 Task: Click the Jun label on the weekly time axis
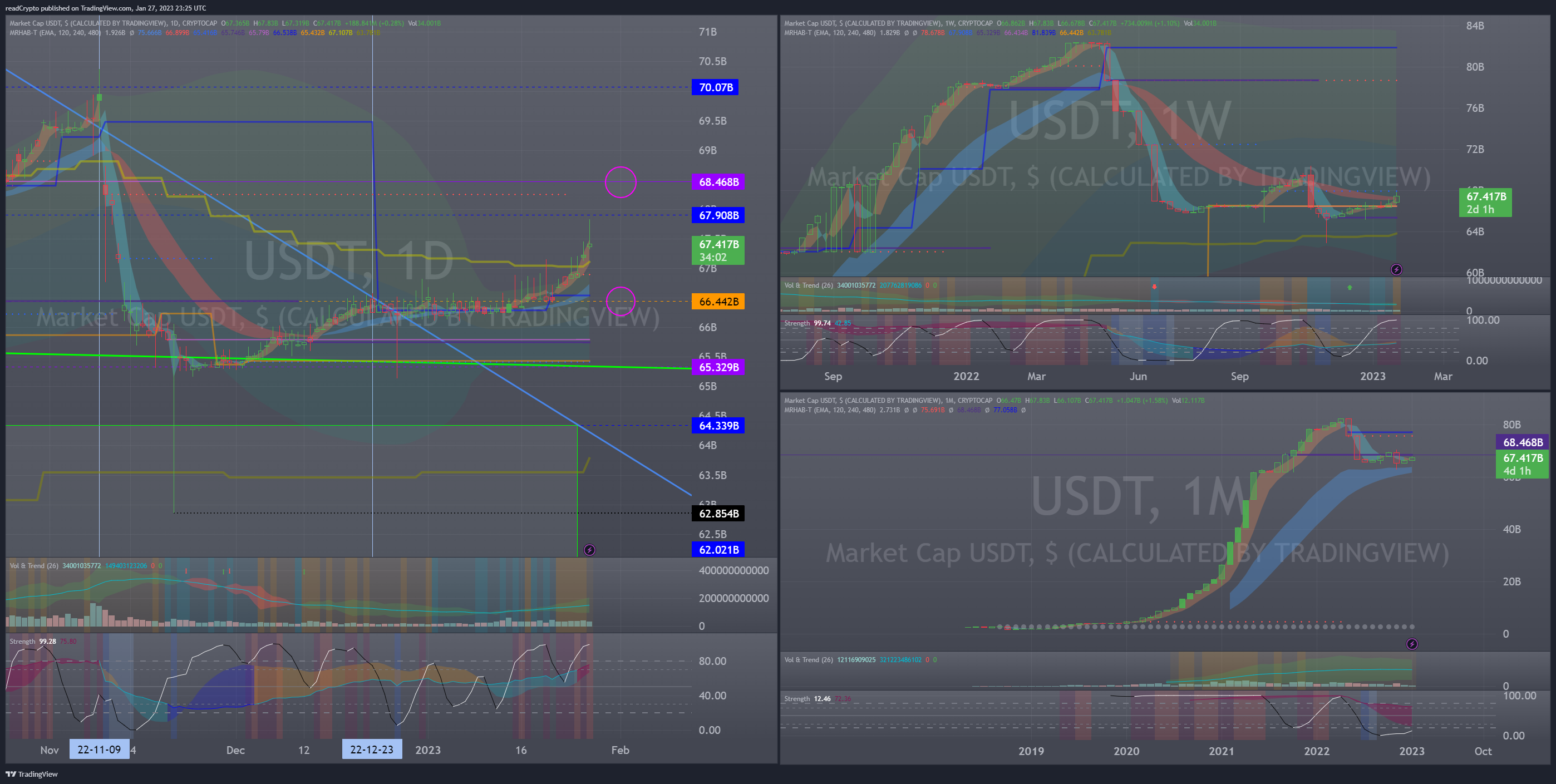point(1138,376)
